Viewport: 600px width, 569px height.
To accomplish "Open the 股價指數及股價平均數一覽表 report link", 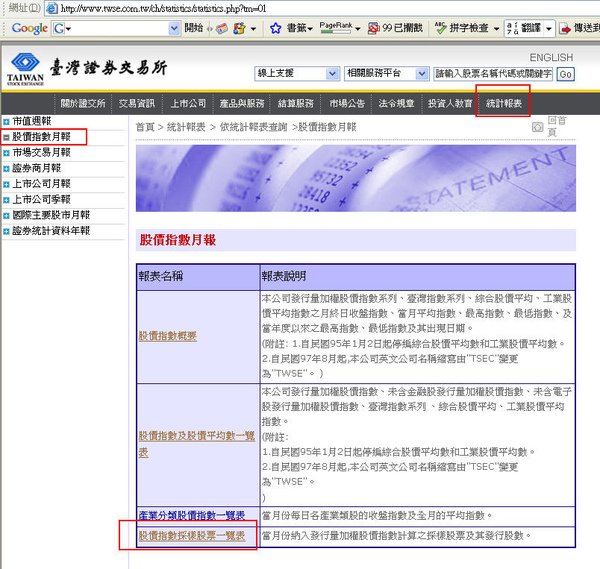I will pyautogui.click(x=197, y=444).
